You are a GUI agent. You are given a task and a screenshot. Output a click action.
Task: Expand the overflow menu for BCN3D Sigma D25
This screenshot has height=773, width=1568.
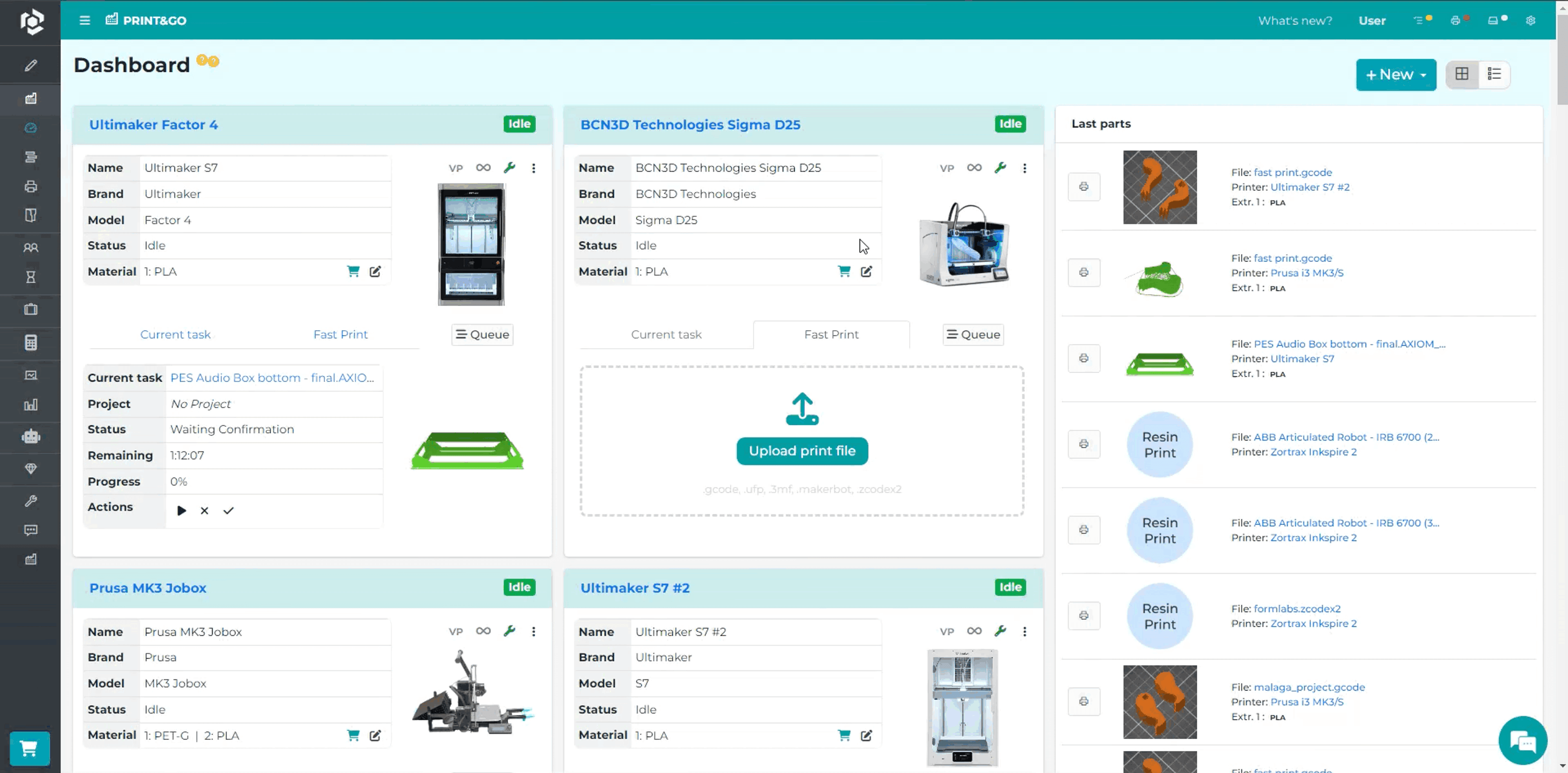coord(1024,167)
